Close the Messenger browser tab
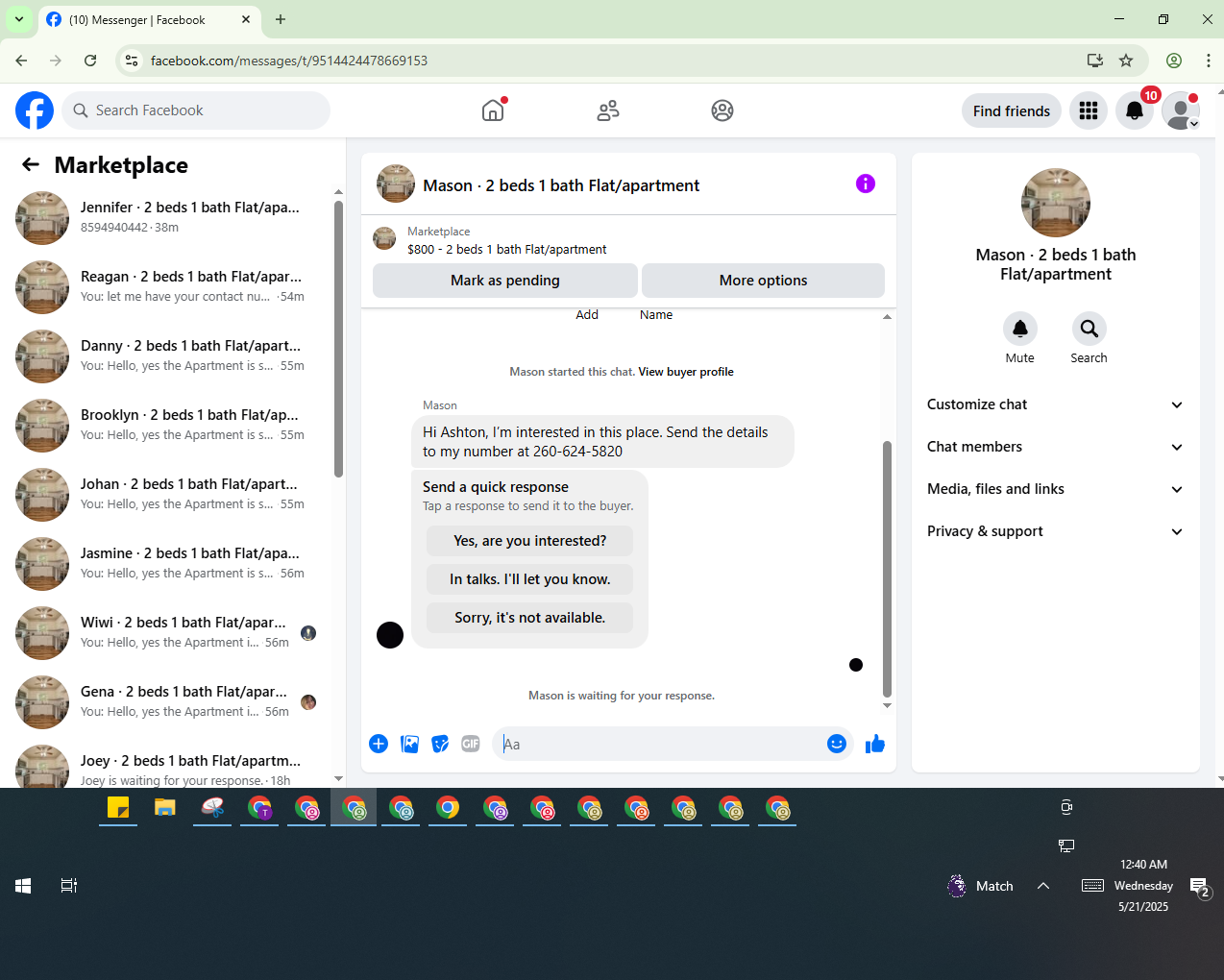This screenshot has width=1224, height=980. (x=246, y=19)
